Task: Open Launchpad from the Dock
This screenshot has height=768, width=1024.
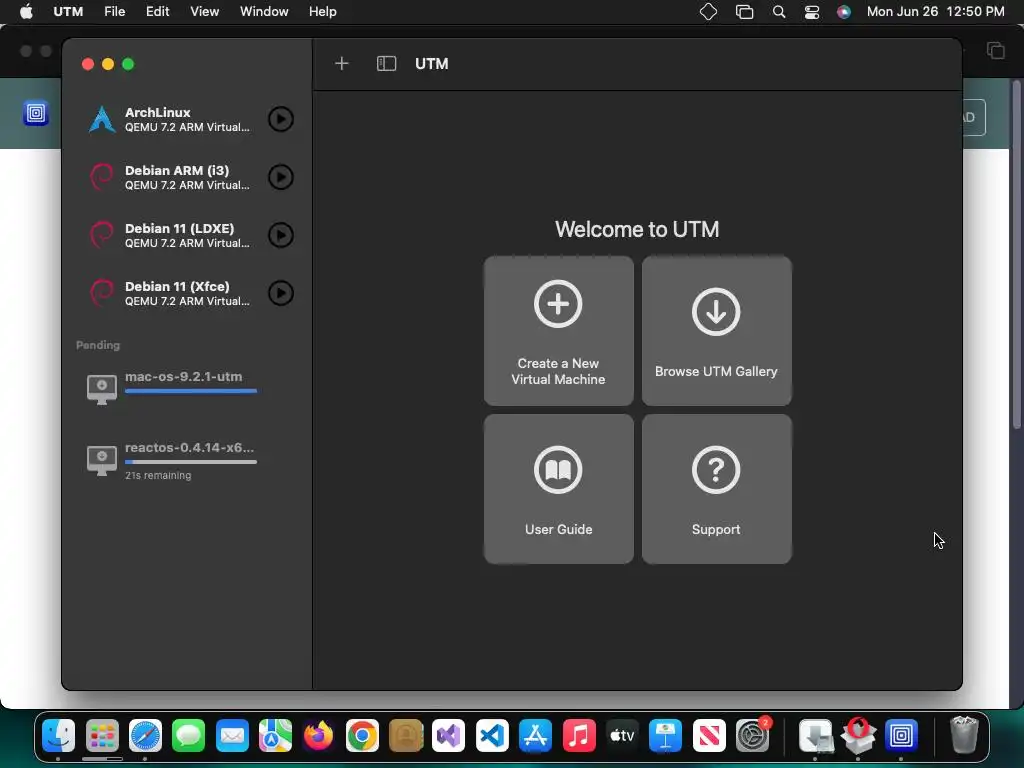Action: [102, 736]
